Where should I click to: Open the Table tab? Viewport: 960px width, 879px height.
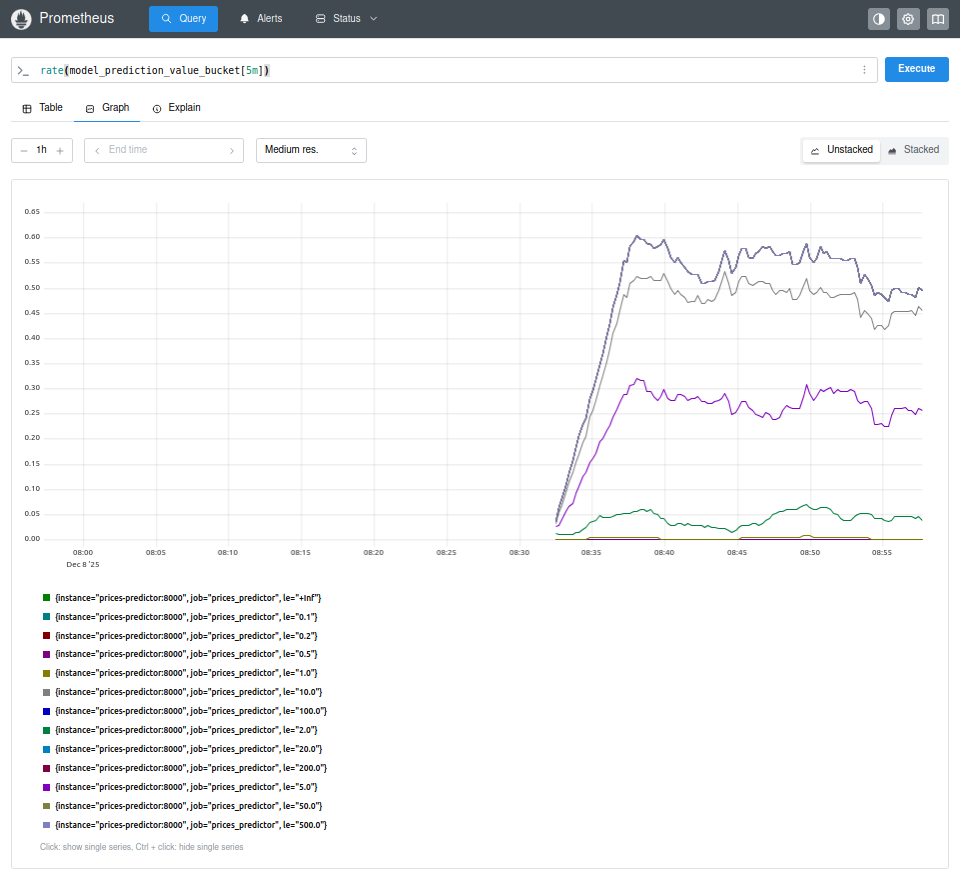42,108
